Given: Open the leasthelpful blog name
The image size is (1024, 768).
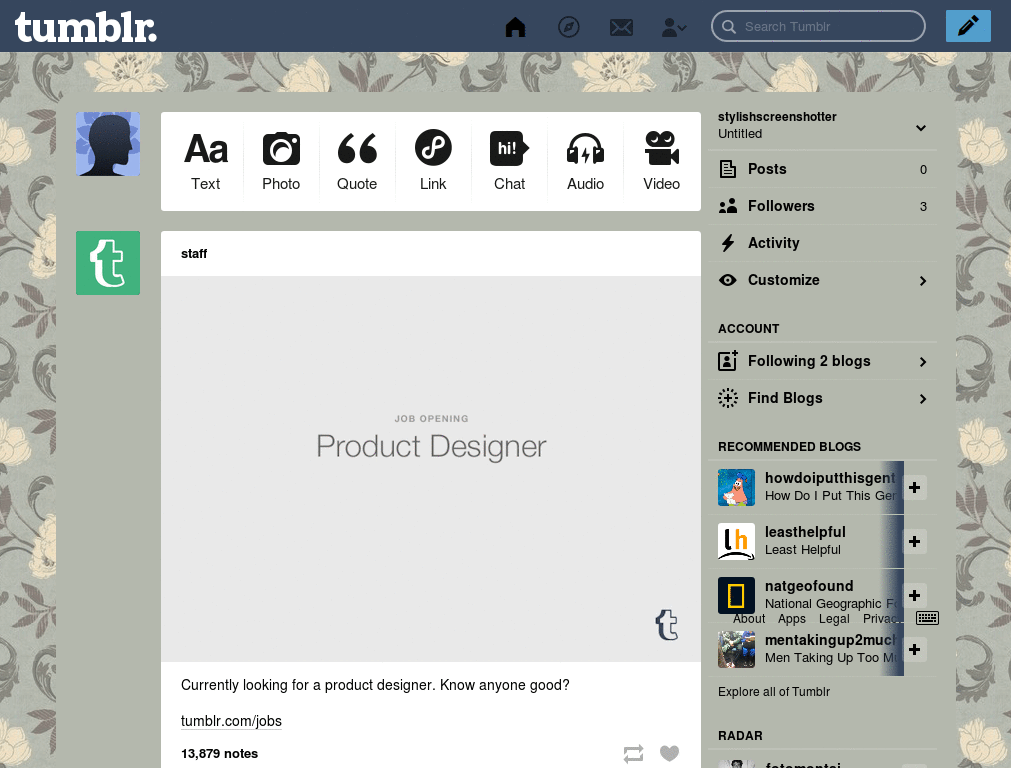Looking at the screenshot, I should pyautogui.click(x=805, y=532).
